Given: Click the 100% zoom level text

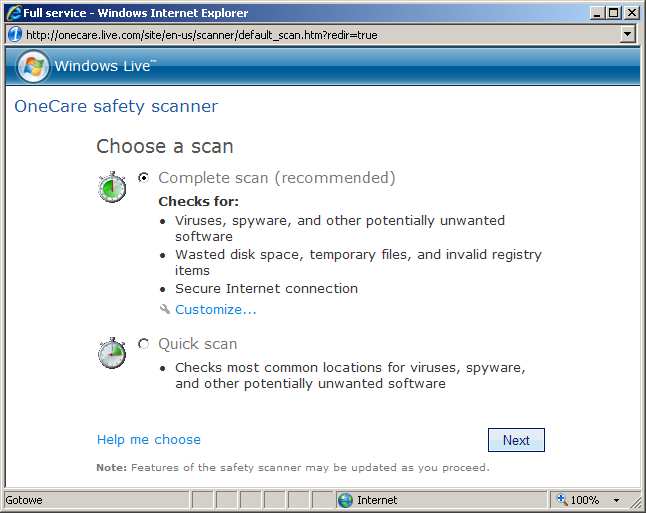Looking at the screenshot, I should click(585, 500).
